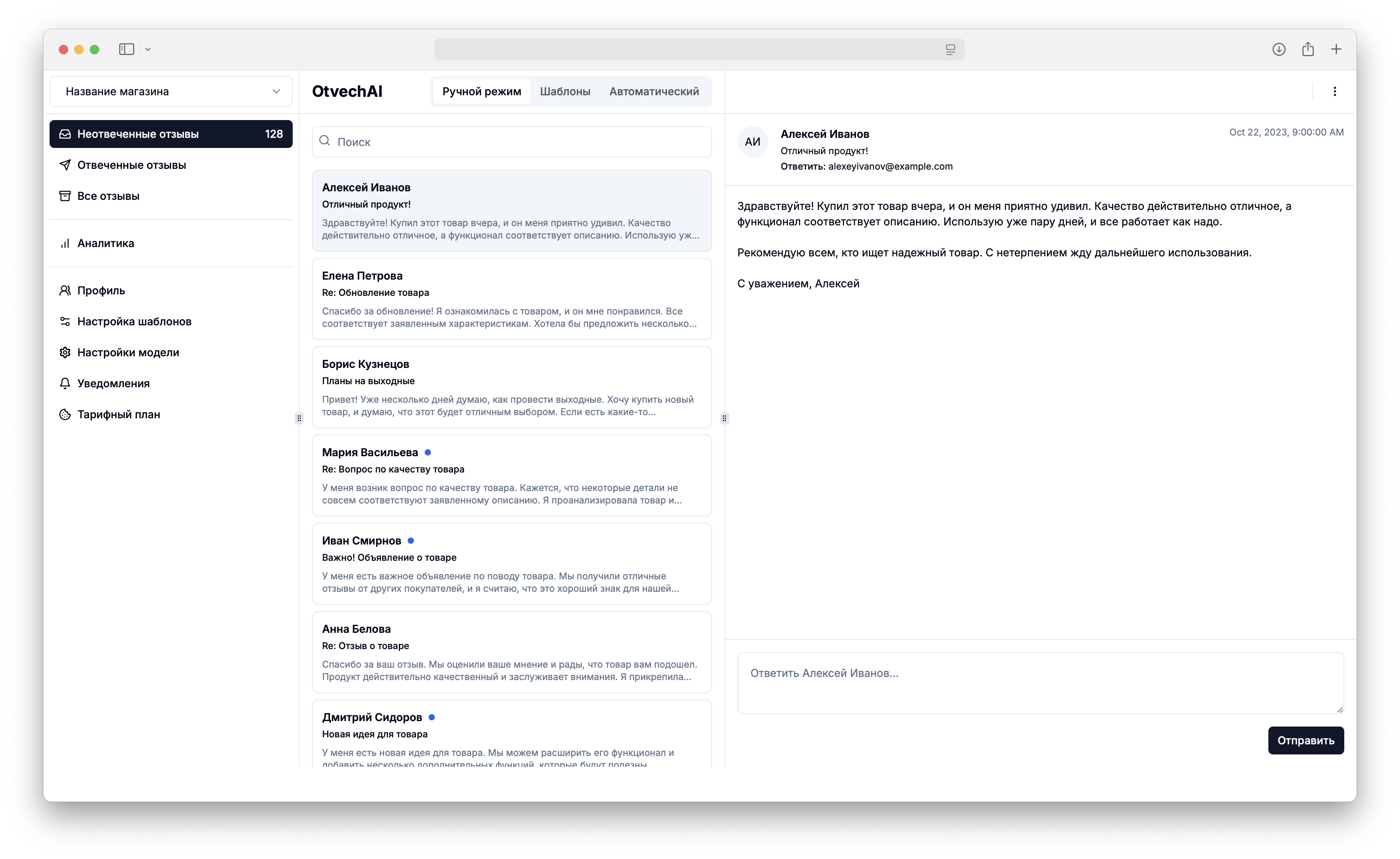Click the reader icon in address bar
Viewport: 1400px width, 859px height.
pyautogui.click(x=950, y=50)
